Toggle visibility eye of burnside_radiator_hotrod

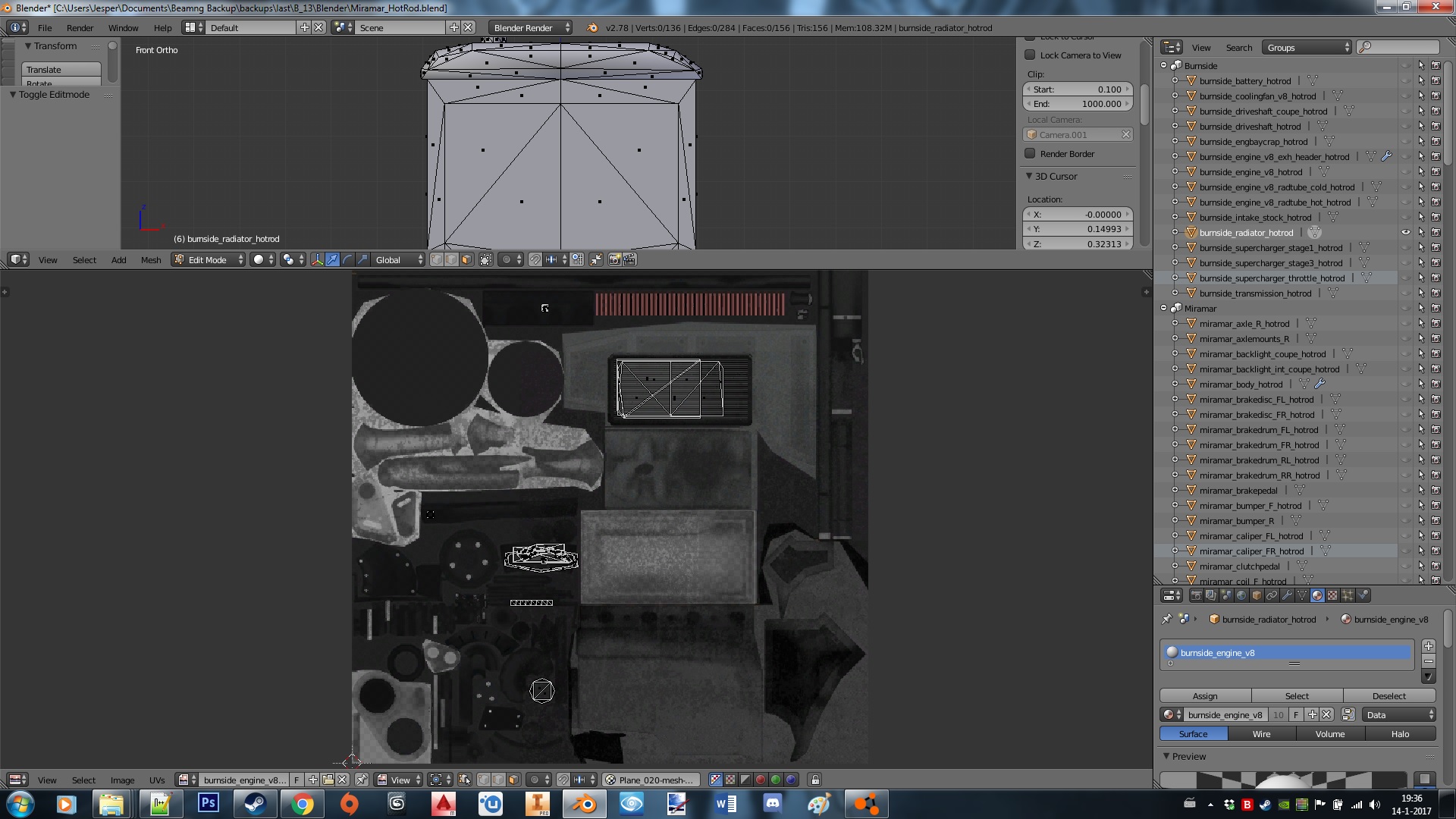click(x=1405, y=233)
